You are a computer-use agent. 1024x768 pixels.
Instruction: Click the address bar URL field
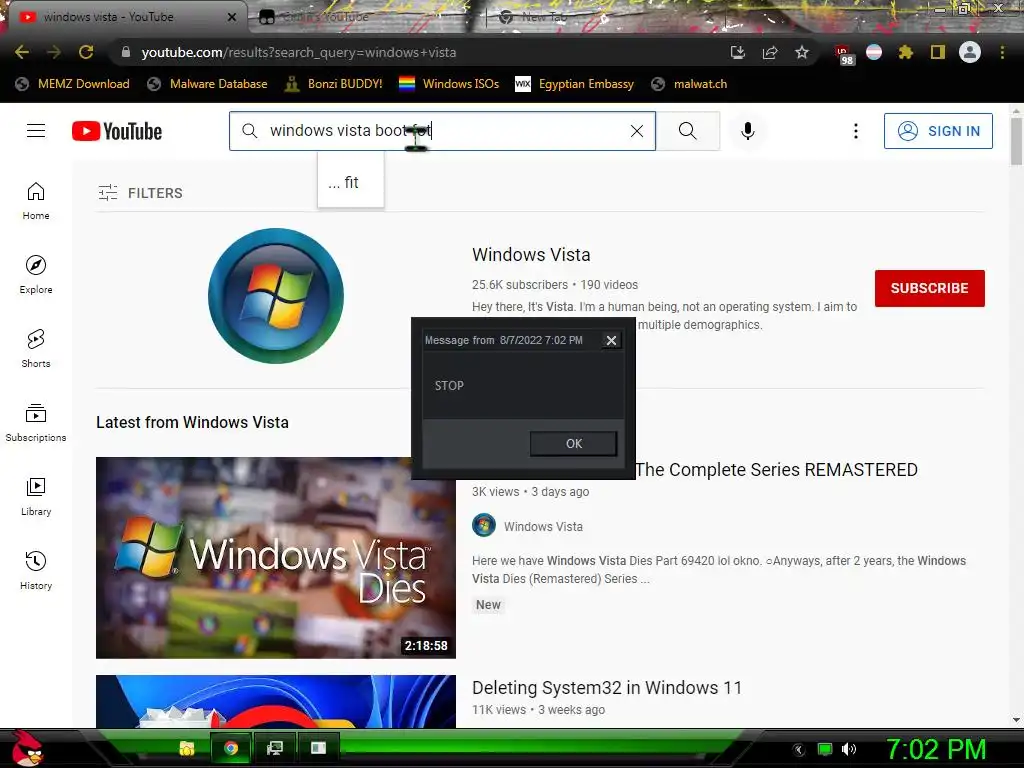pos(418,52)
